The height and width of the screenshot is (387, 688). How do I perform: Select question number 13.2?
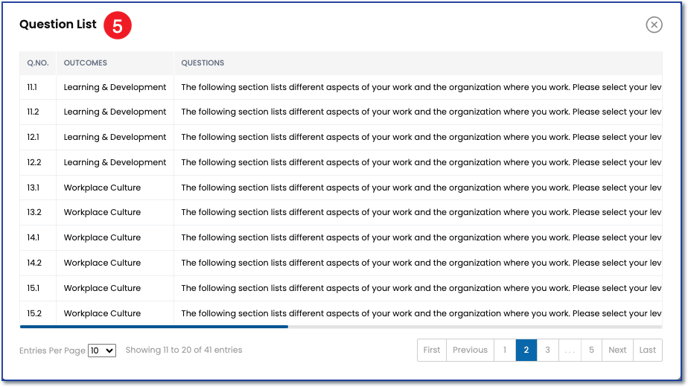(x=34, y=212)
